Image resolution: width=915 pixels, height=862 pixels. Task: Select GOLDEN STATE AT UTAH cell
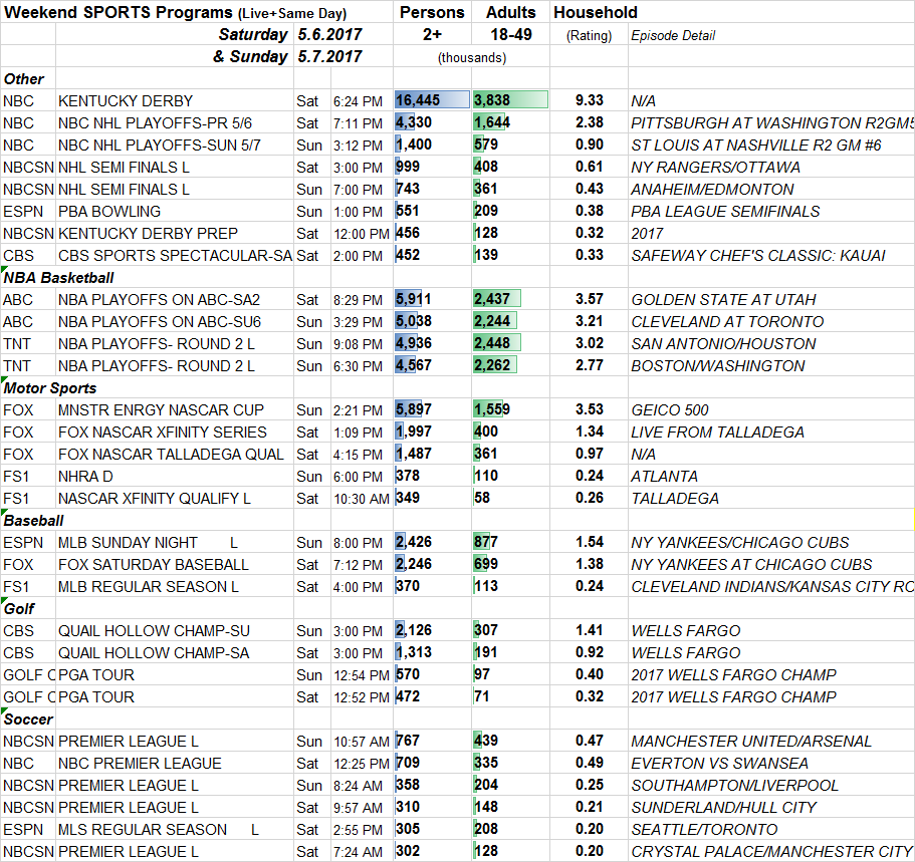pos(771,299)
